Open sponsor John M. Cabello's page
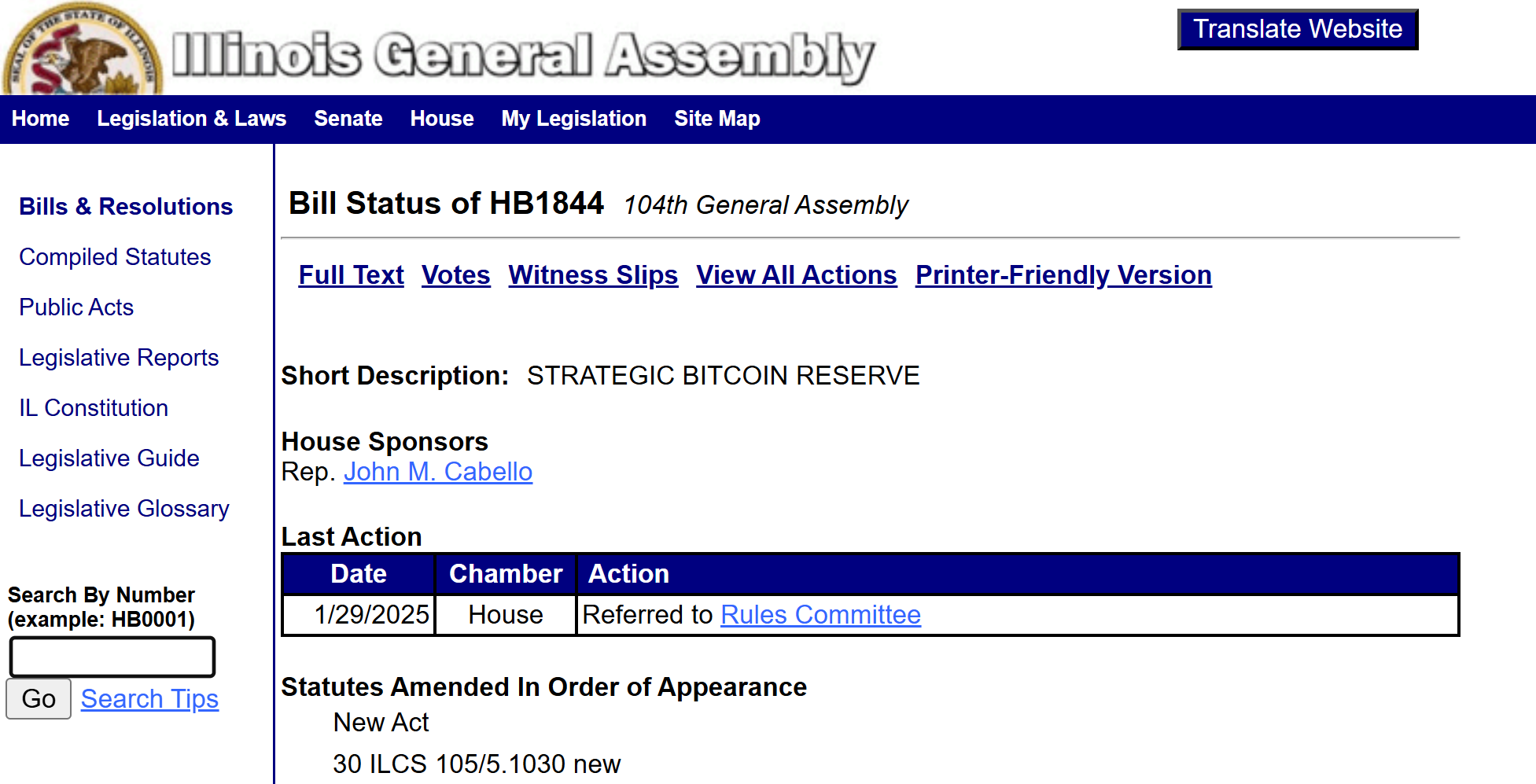This screenshot has width=1536, height=784. [438, 472]
